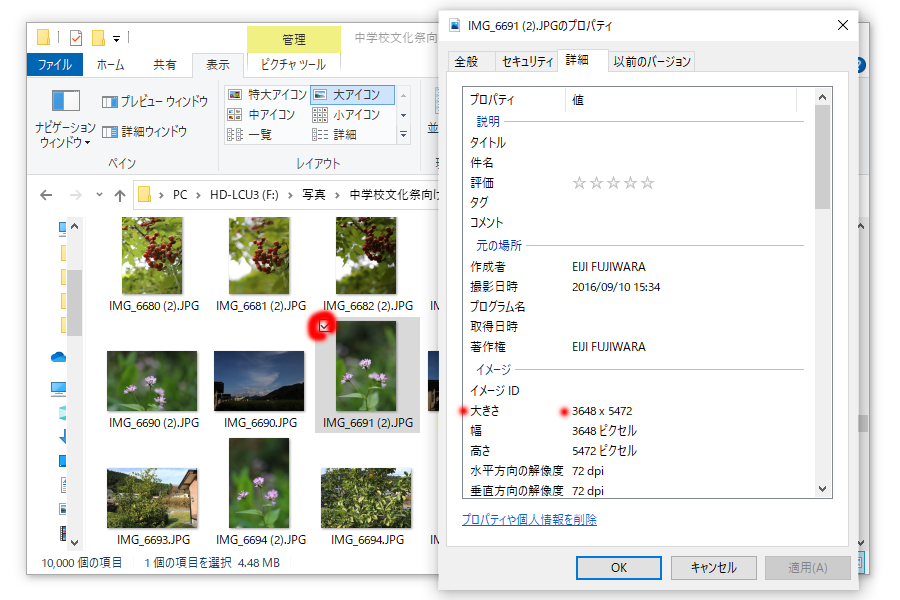900x600 pixels.
Task: Click PC in the address bar
Action: [180, 195]
